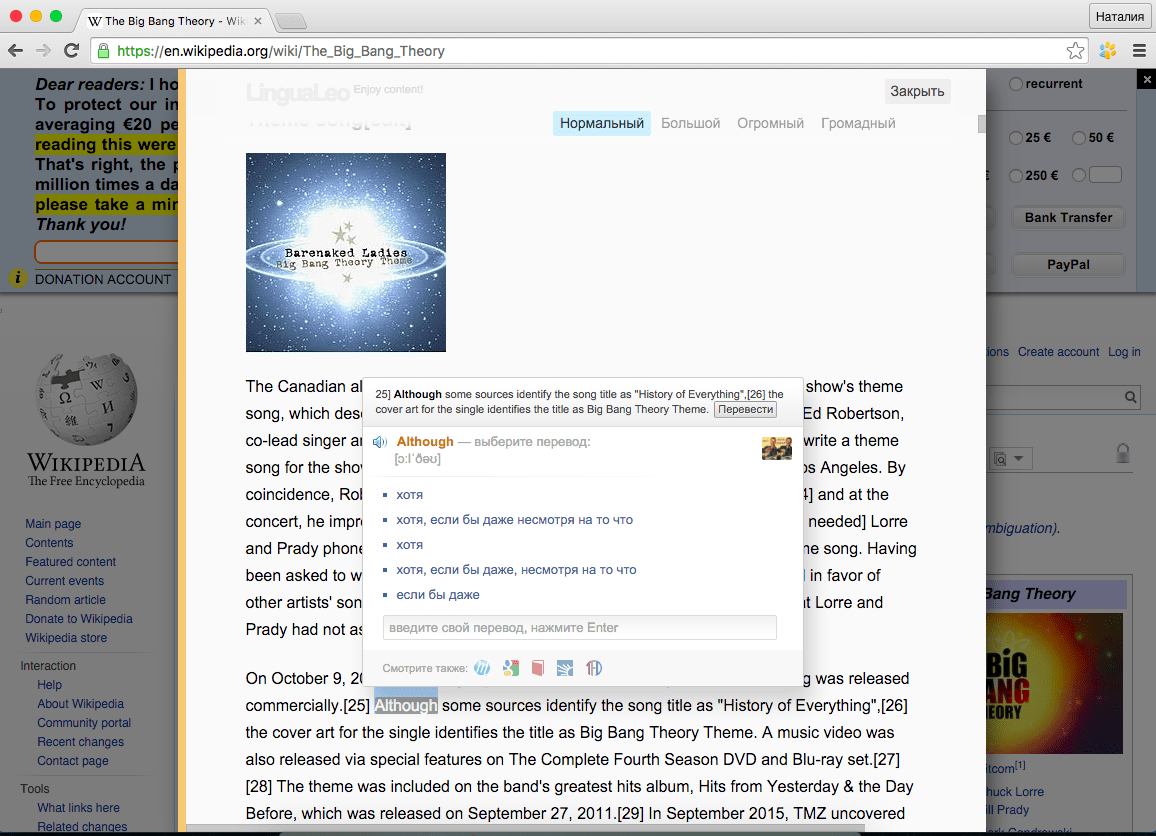This screenshot has width=1156, height=836.
Task: Open the Current events link
Action: click(65, 581)
